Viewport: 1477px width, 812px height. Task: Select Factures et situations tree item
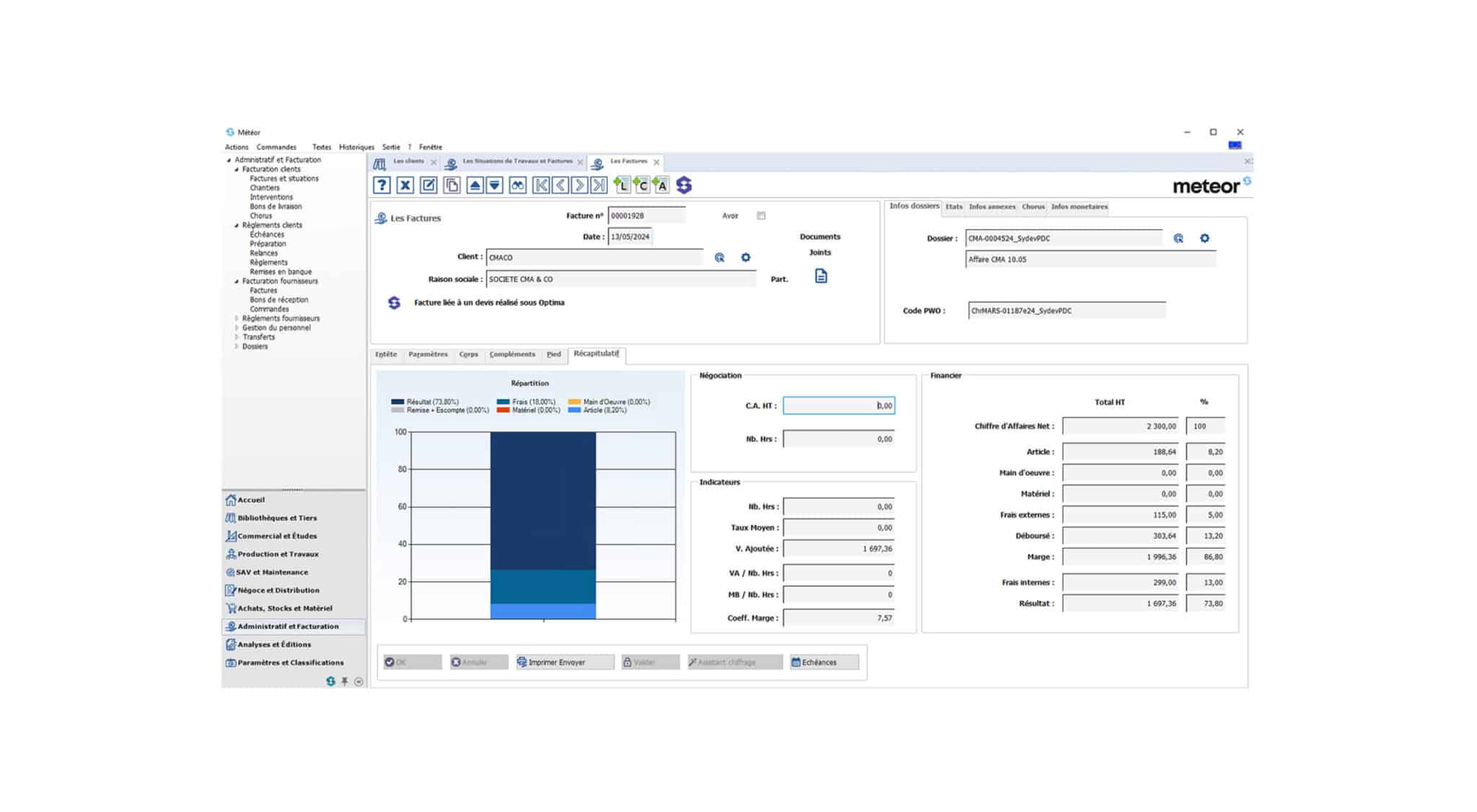(283, 179)
